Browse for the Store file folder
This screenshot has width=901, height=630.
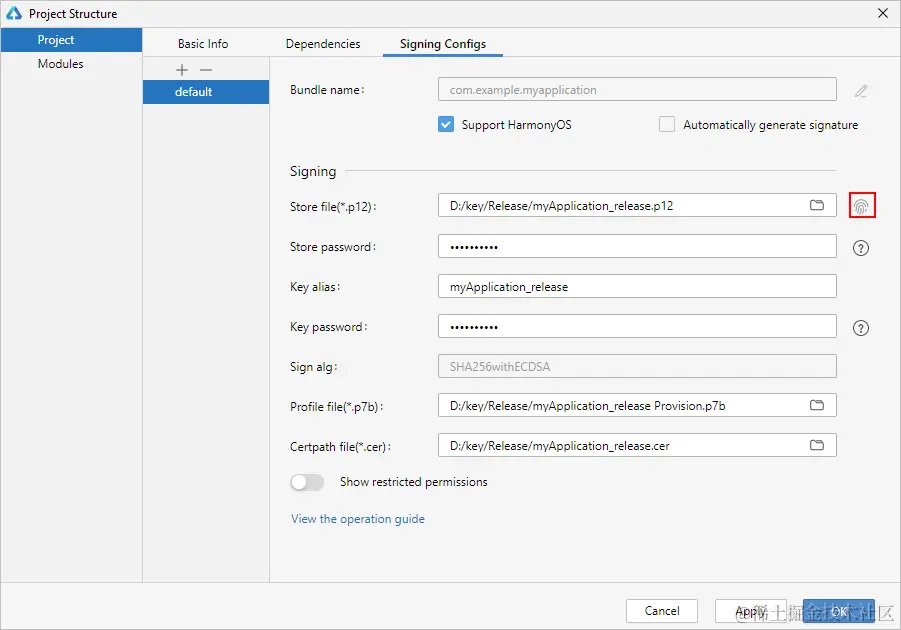coord(817,205)
